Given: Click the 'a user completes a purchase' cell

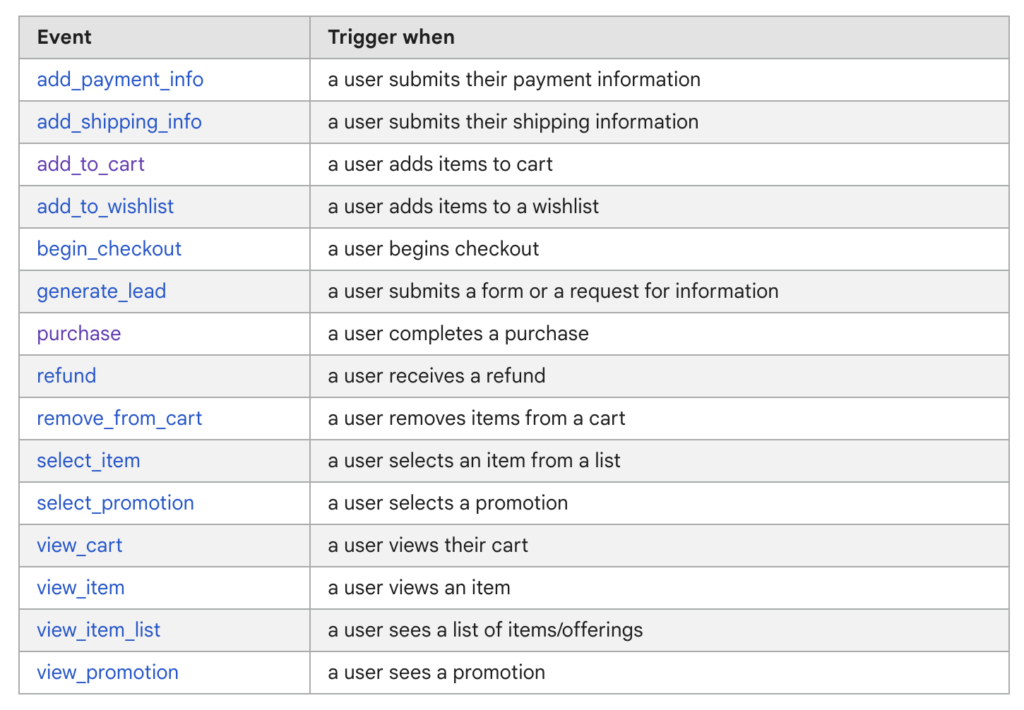Looking at the screenshot, I should pyautogui.click(x=458, y=334).
